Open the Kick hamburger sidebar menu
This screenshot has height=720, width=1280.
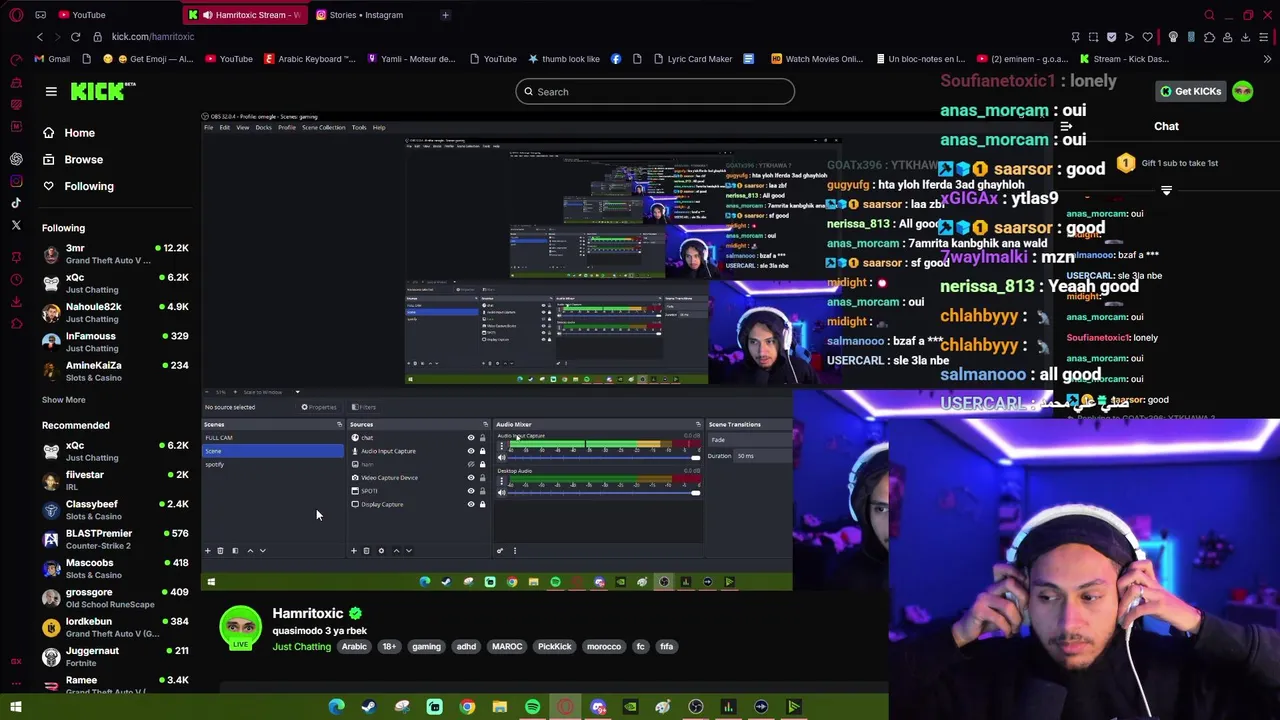51,91
